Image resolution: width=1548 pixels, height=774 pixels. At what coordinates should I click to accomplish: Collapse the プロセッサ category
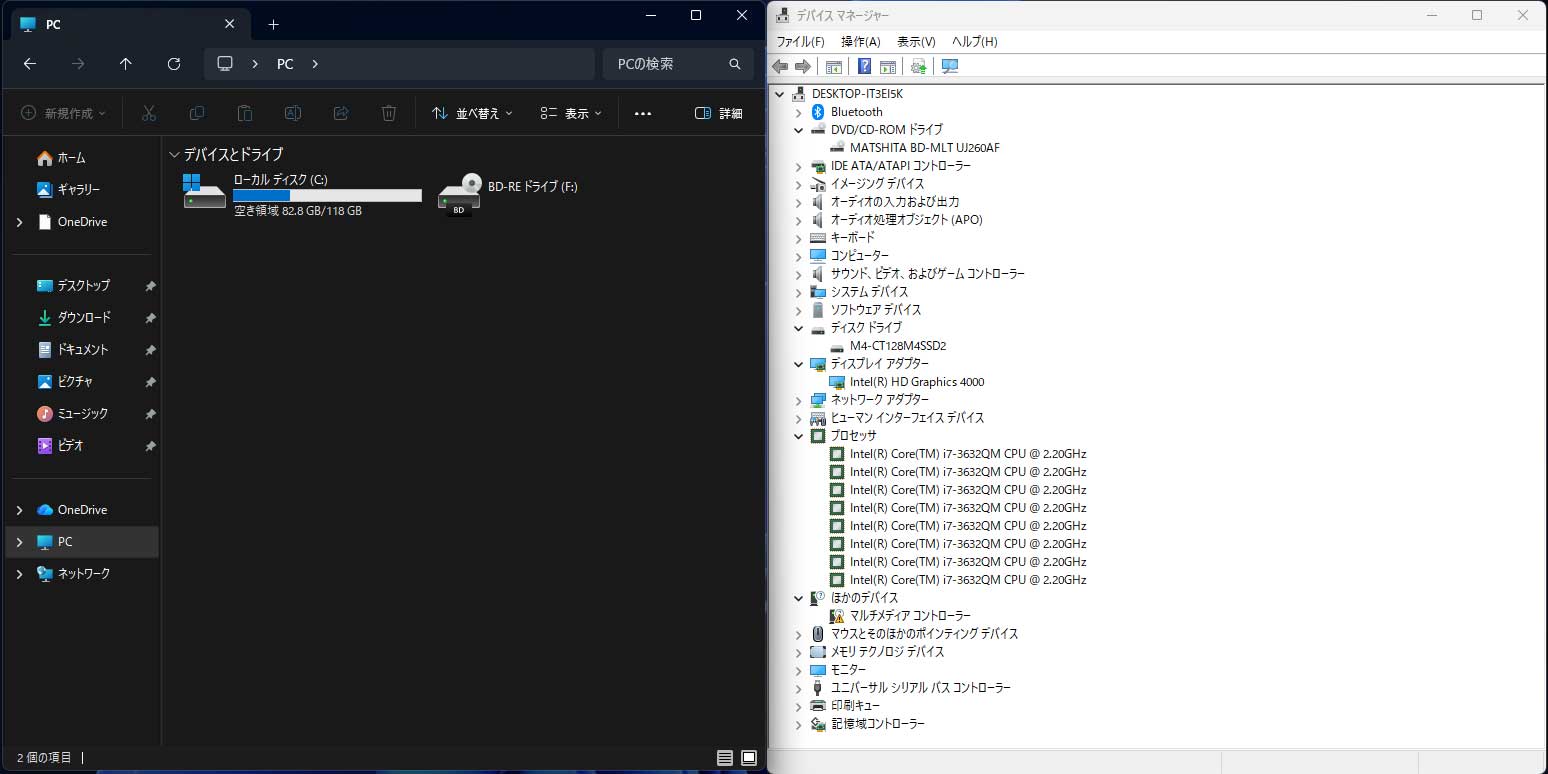798,436
